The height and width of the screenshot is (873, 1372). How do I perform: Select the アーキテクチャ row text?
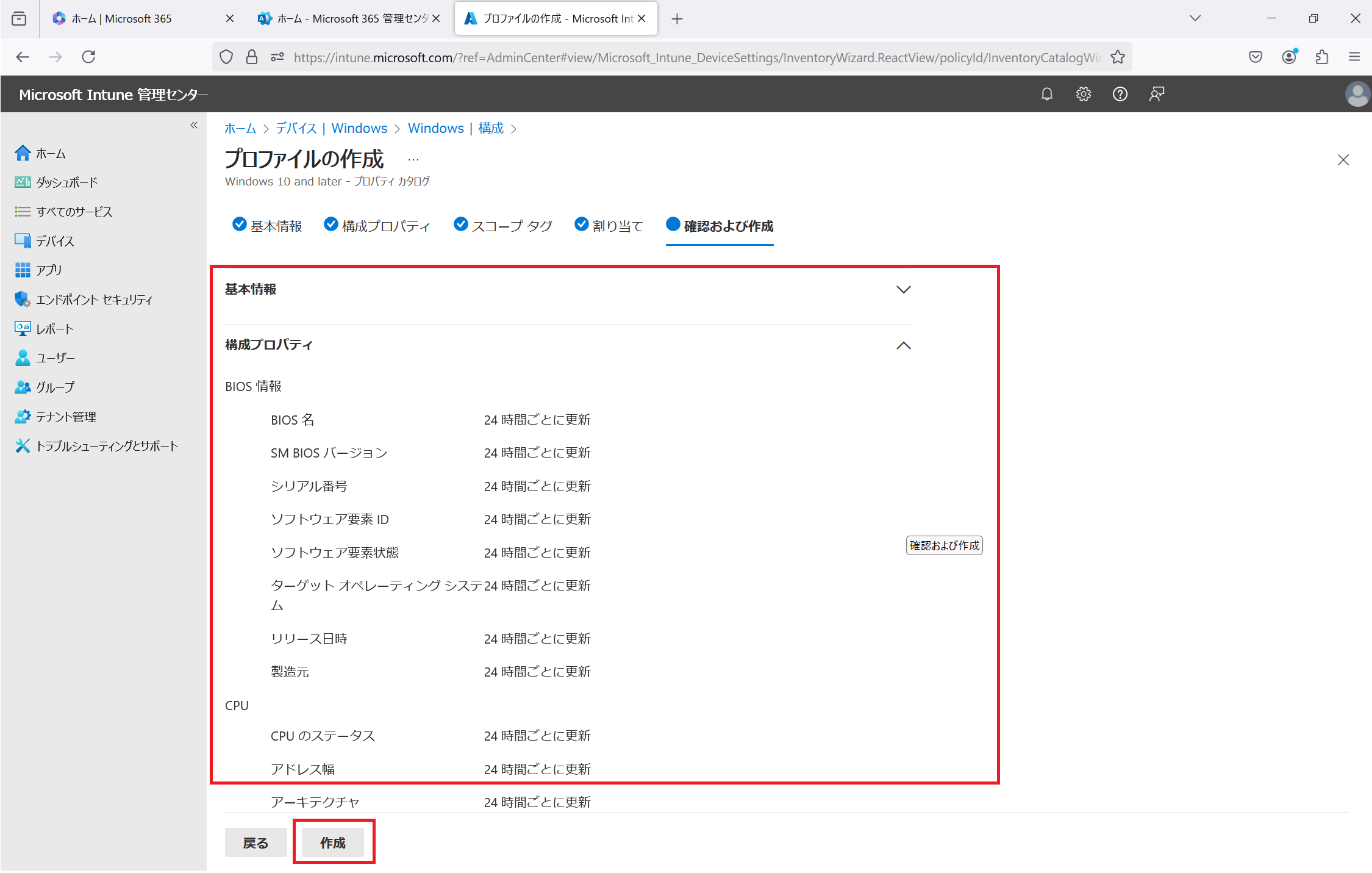click(x=315, y=802)
